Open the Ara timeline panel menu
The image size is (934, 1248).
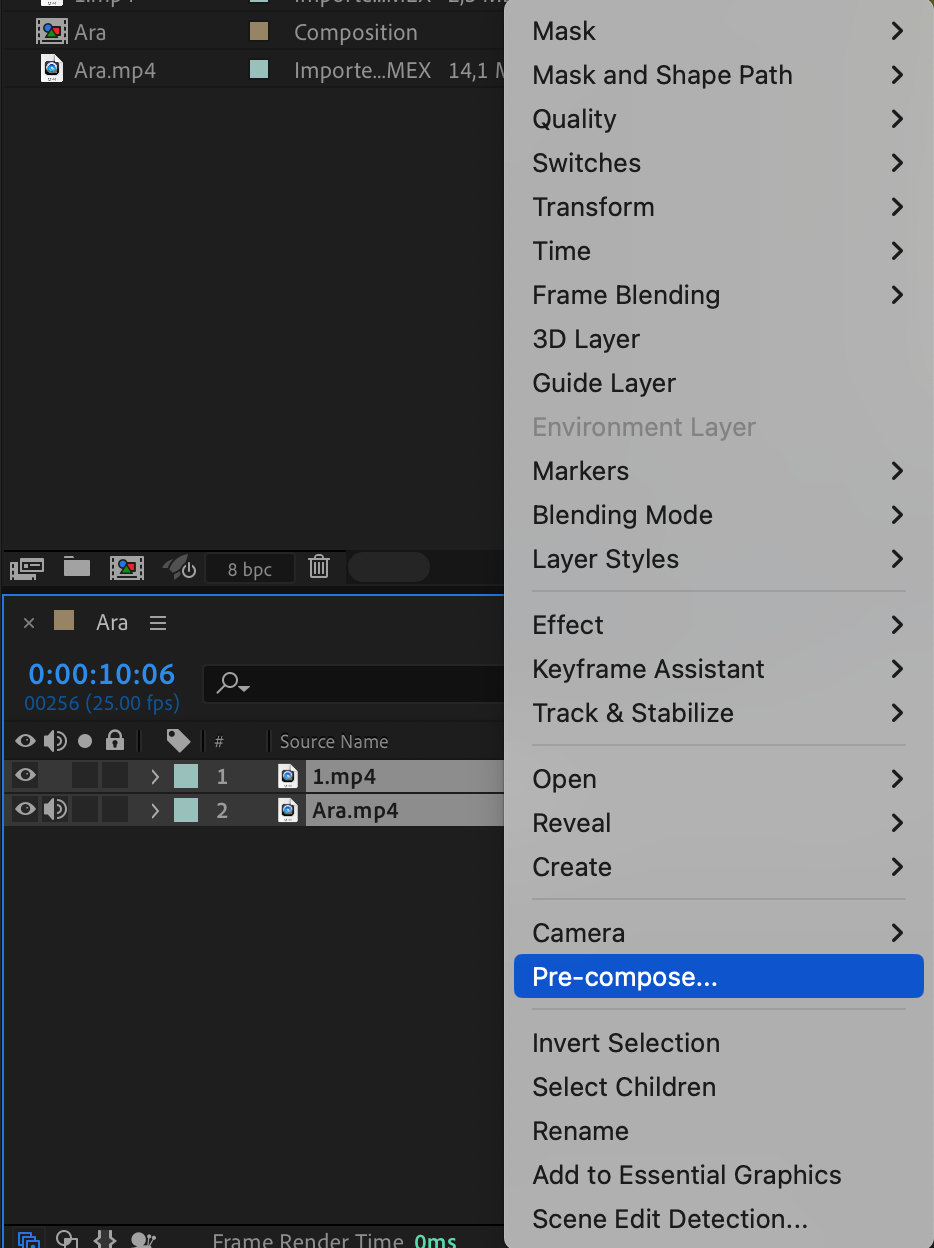(158, 623)
